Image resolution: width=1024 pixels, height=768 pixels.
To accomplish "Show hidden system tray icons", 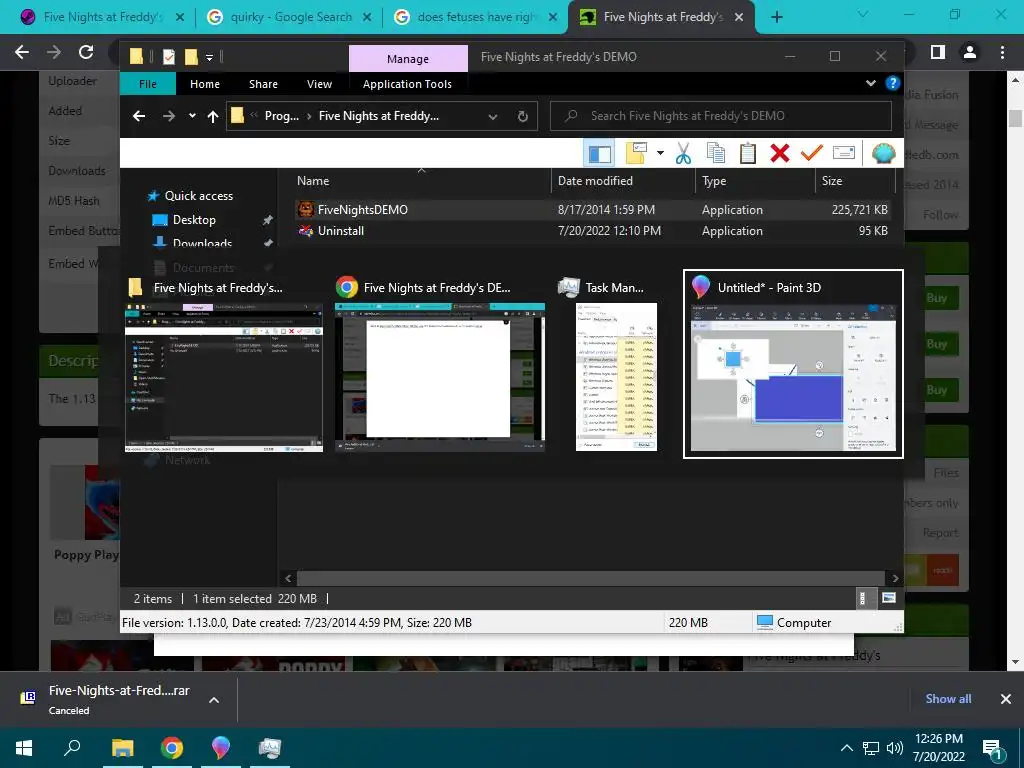I will [846, 748].
